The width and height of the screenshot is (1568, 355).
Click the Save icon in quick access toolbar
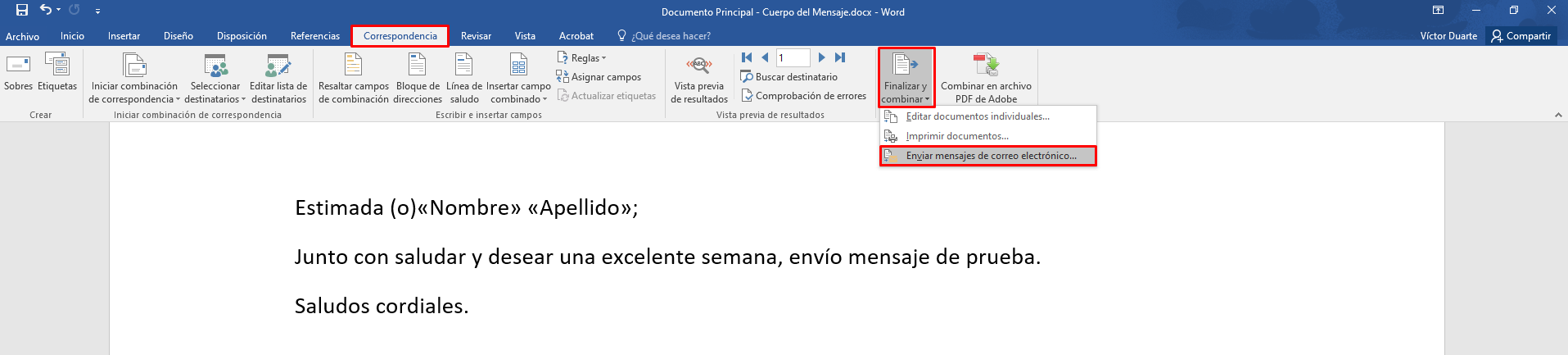(x=22, y=11)
